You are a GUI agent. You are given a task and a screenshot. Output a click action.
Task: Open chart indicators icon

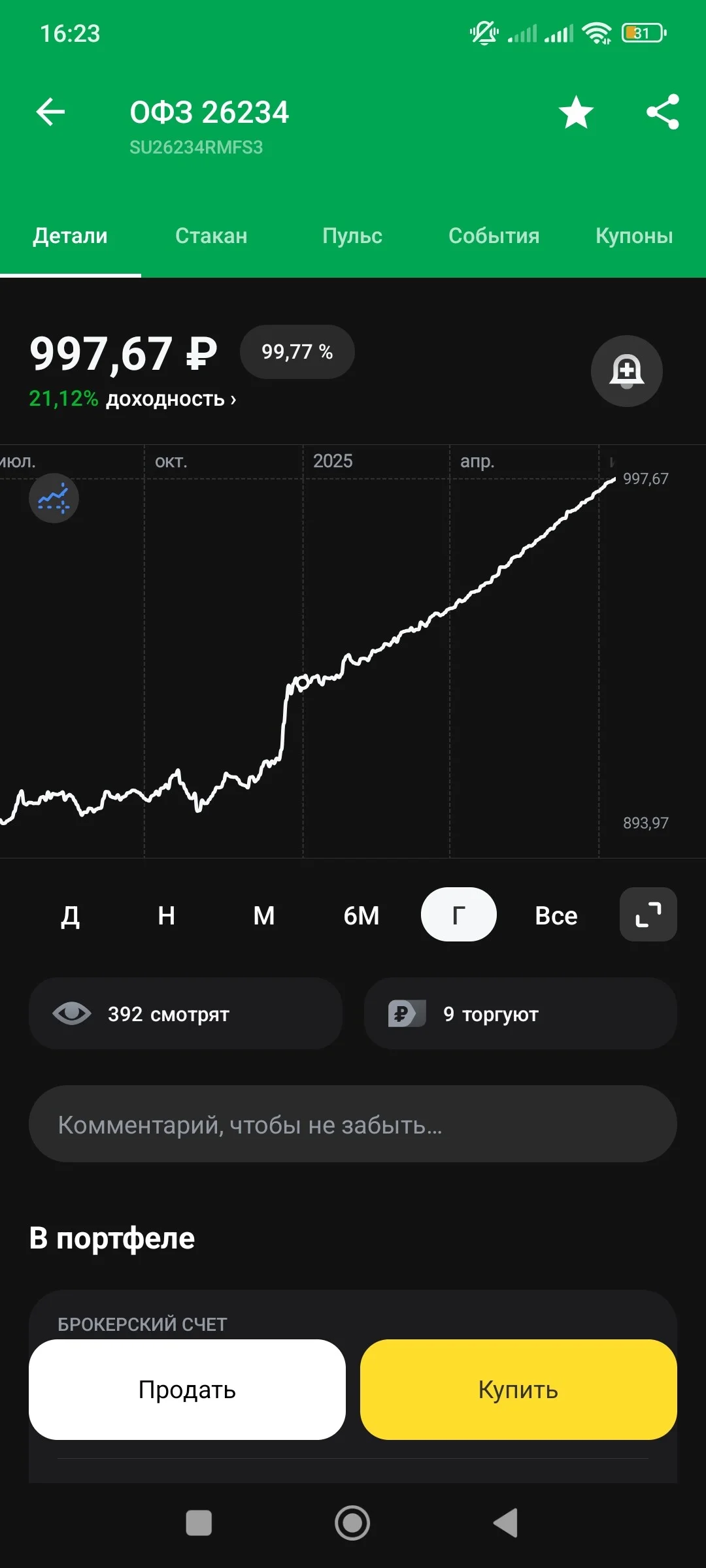pyautogui.click(x=54, y=498)
